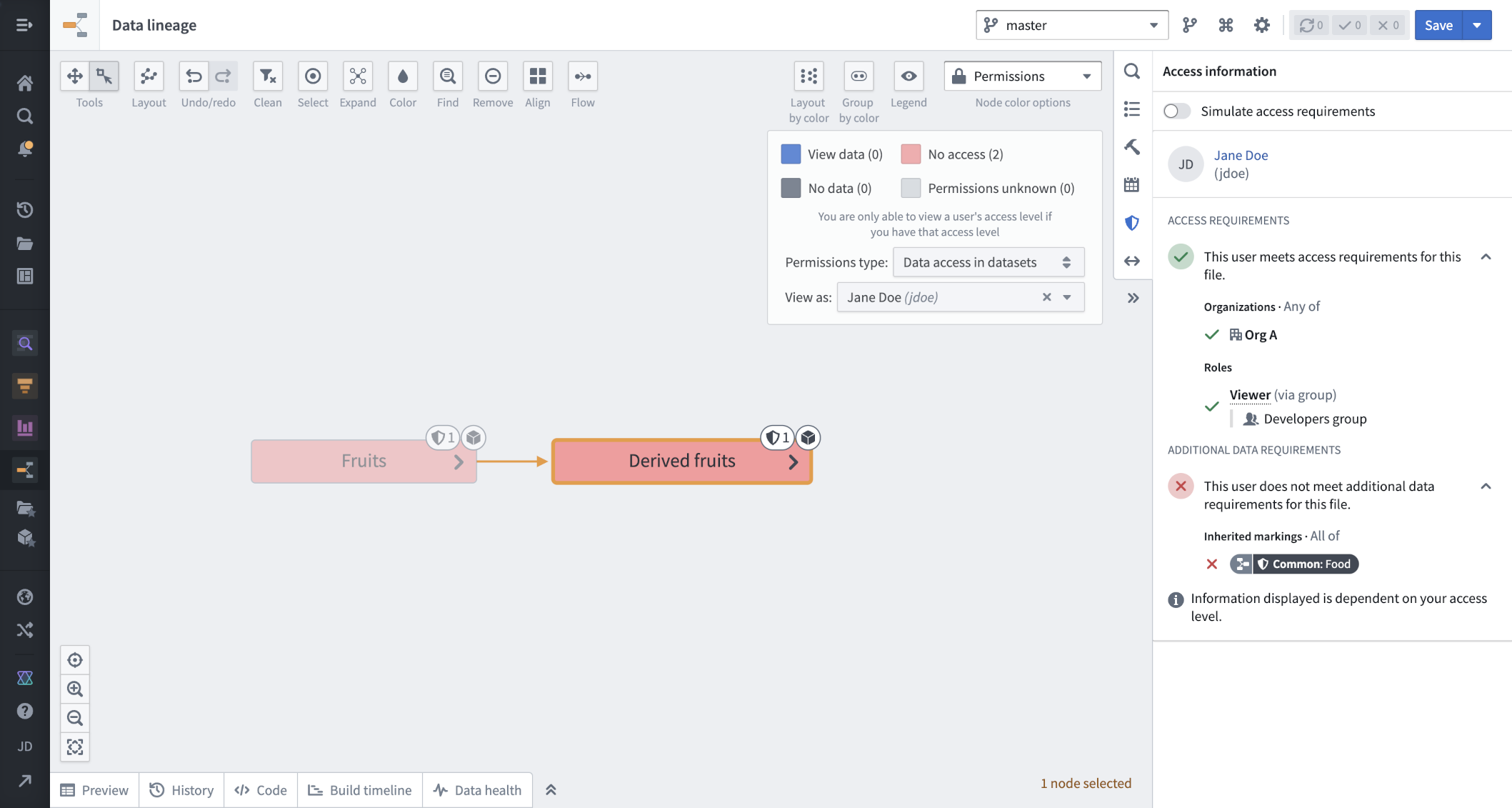
Task: Open the Color droplet tool
Action: 403,76
